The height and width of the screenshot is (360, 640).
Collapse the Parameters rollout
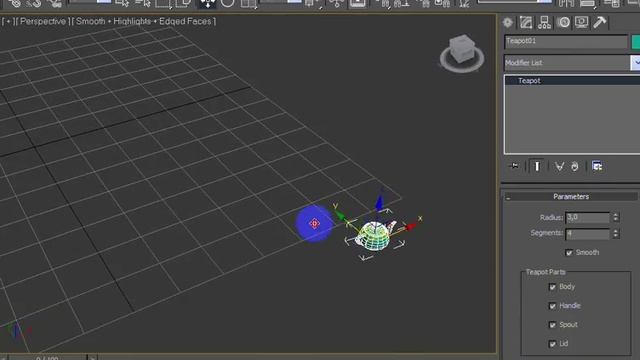click(571, 197)
